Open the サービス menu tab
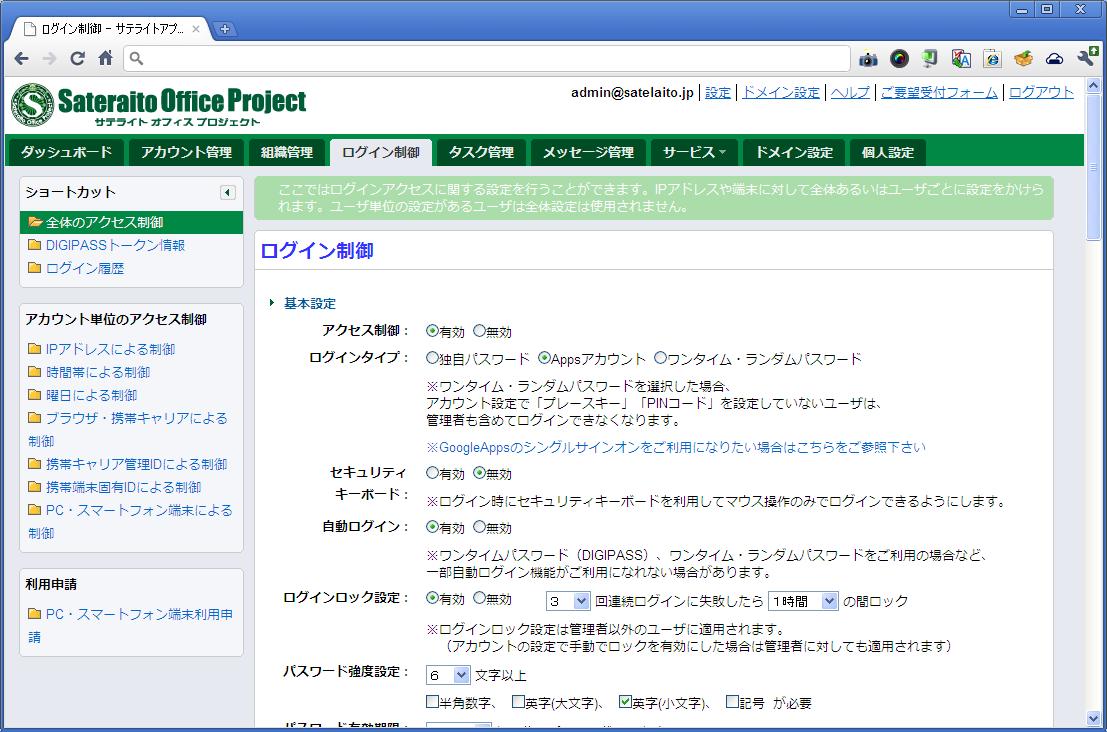Image resolution: width=1107 pixels, height=732 pixels. pos(694,152)
